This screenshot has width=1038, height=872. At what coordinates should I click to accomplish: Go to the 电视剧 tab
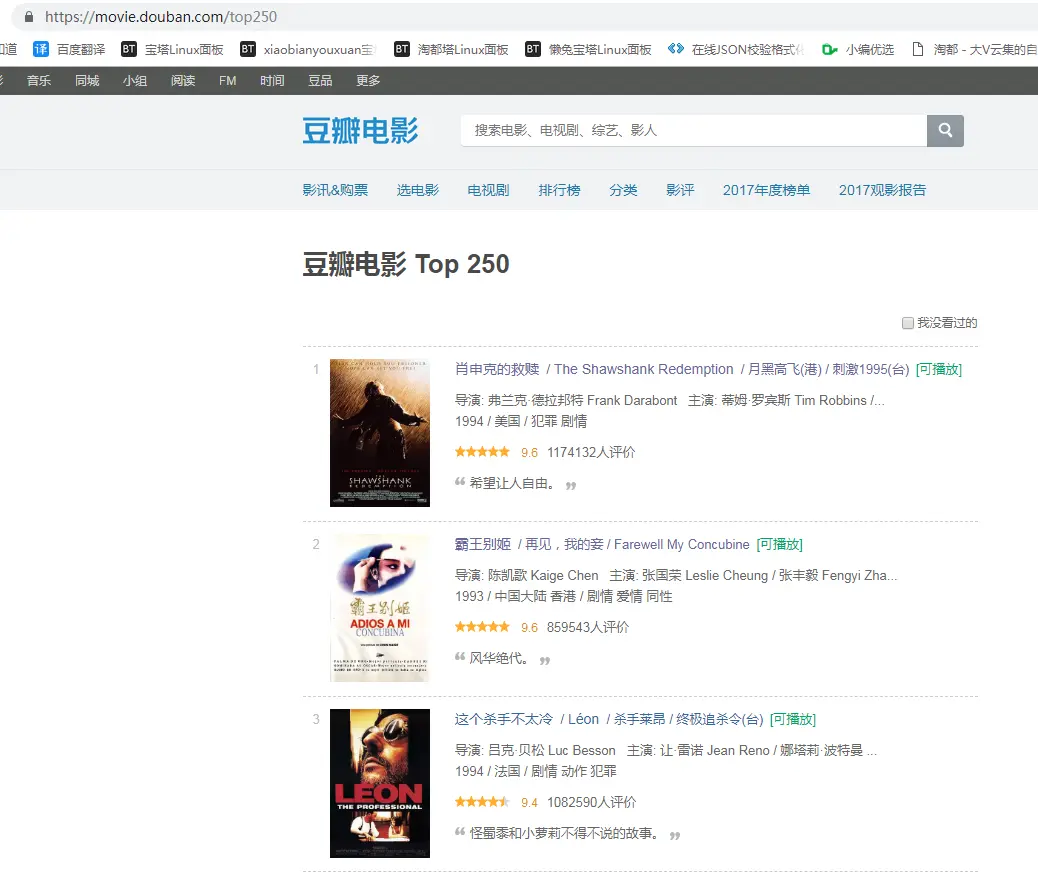488,190
